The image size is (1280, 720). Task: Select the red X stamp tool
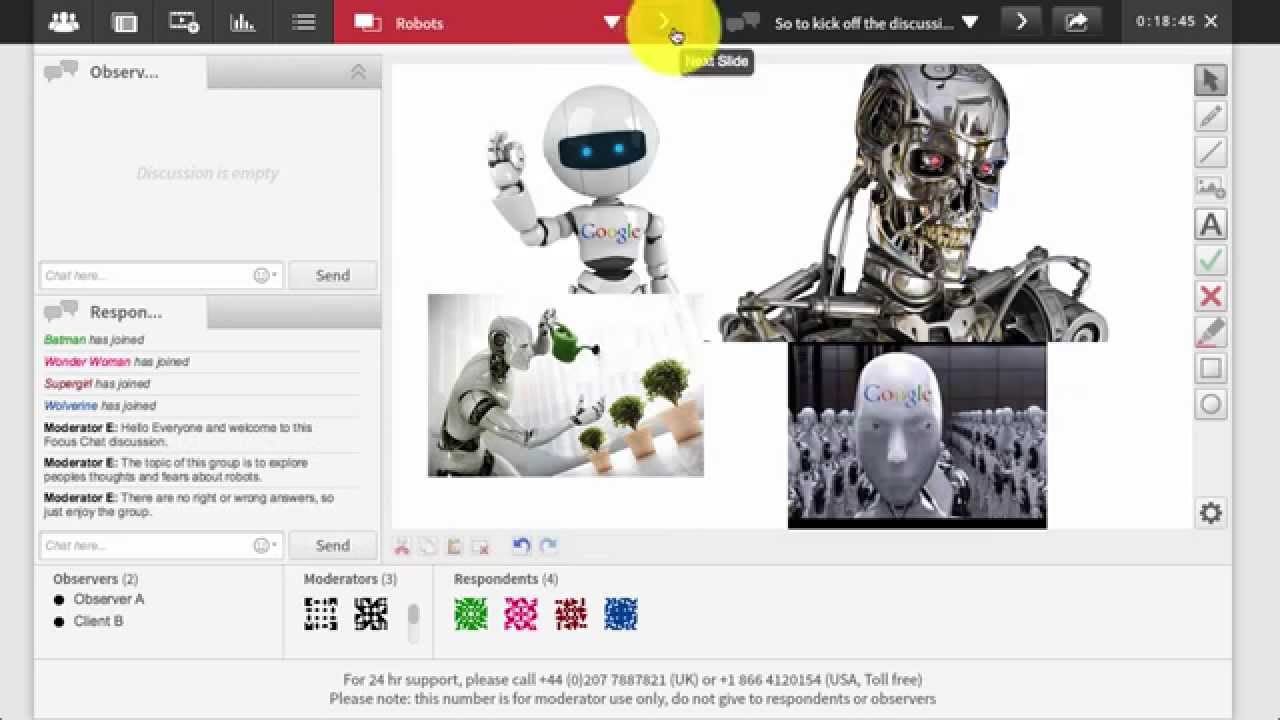coord(1211,296)
